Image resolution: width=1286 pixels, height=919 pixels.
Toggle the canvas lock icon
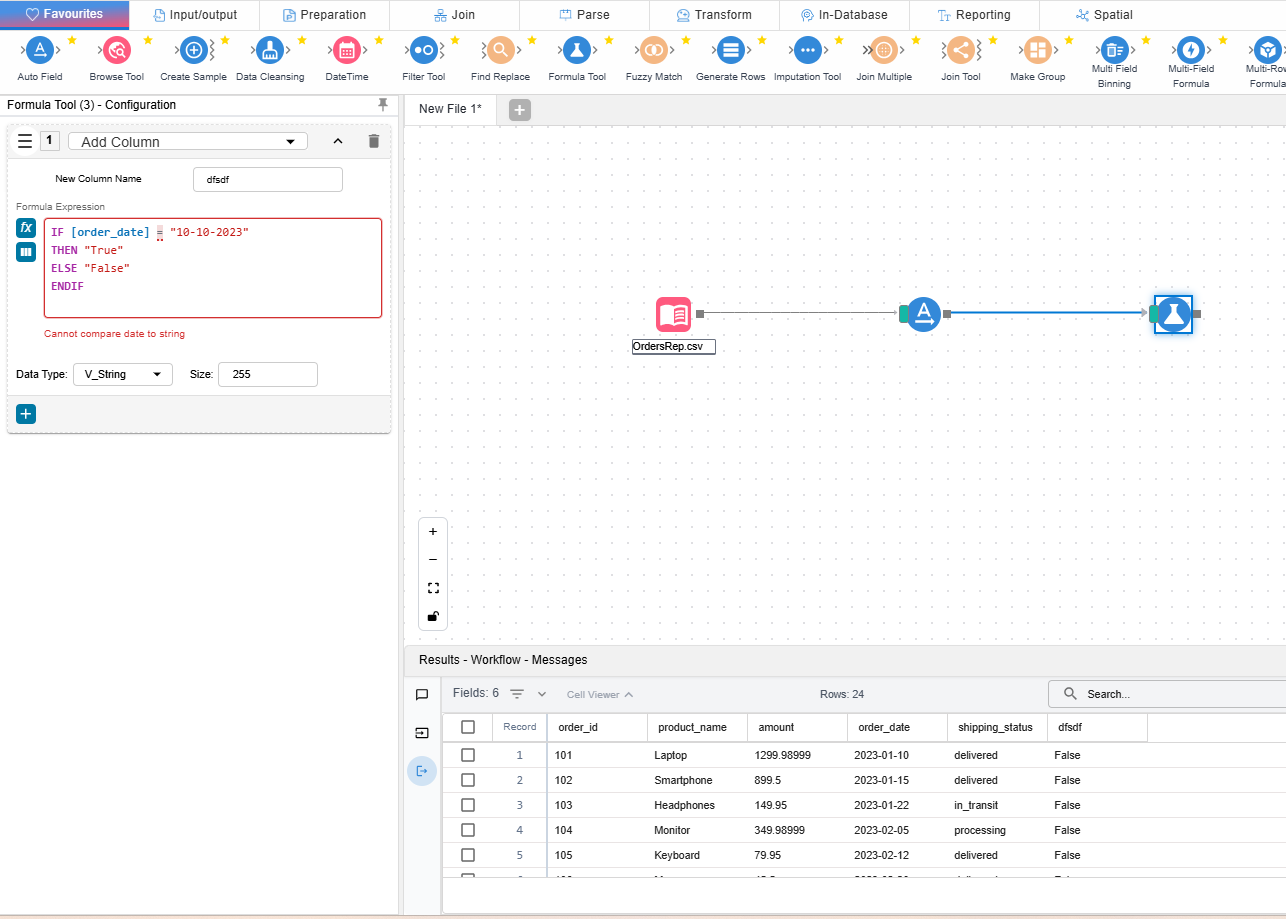tap(433, 616)
